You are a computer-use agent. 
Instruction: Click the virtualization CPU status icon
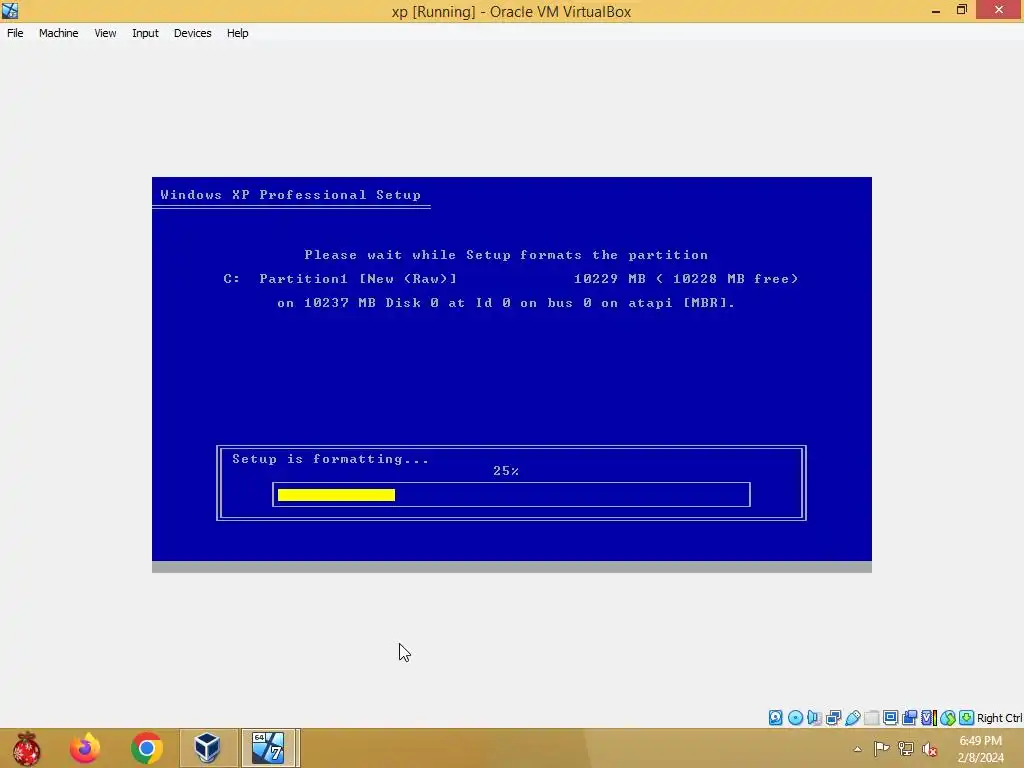tap(929, 718)
